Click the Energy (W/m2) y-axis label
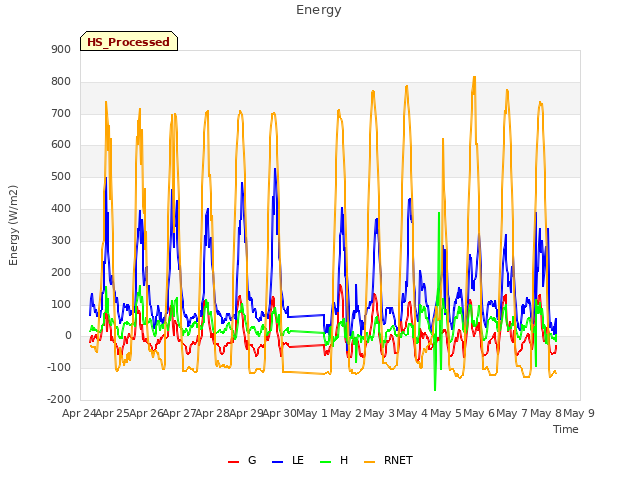 tap(13, 225)
